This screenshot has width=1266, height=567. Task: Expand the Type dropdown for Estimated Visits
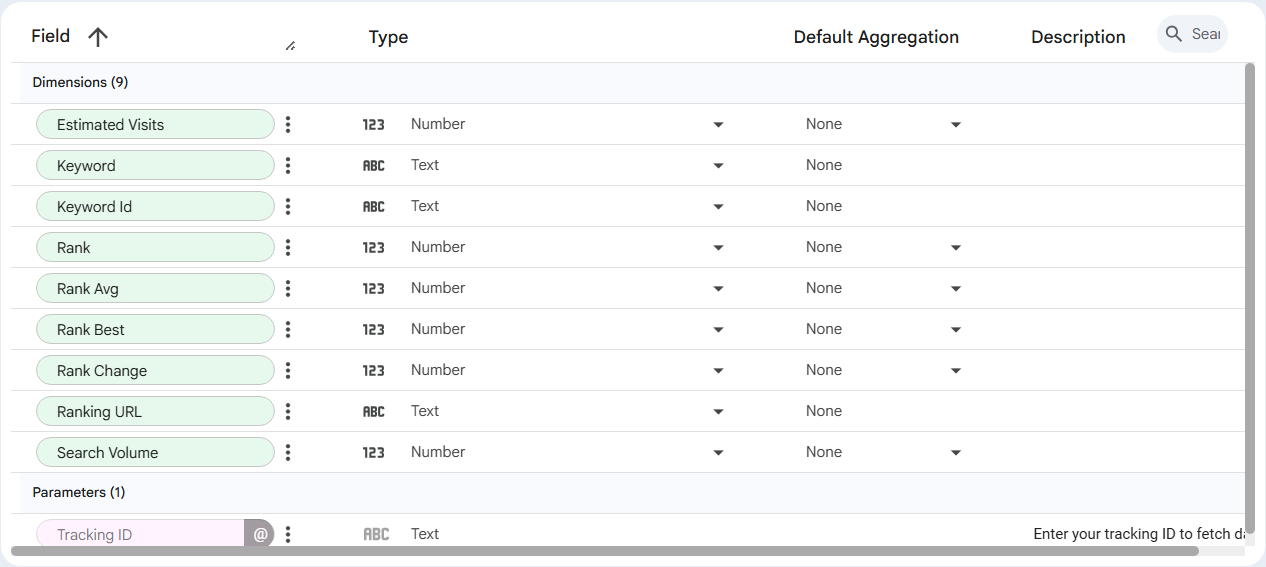(718, 125)
